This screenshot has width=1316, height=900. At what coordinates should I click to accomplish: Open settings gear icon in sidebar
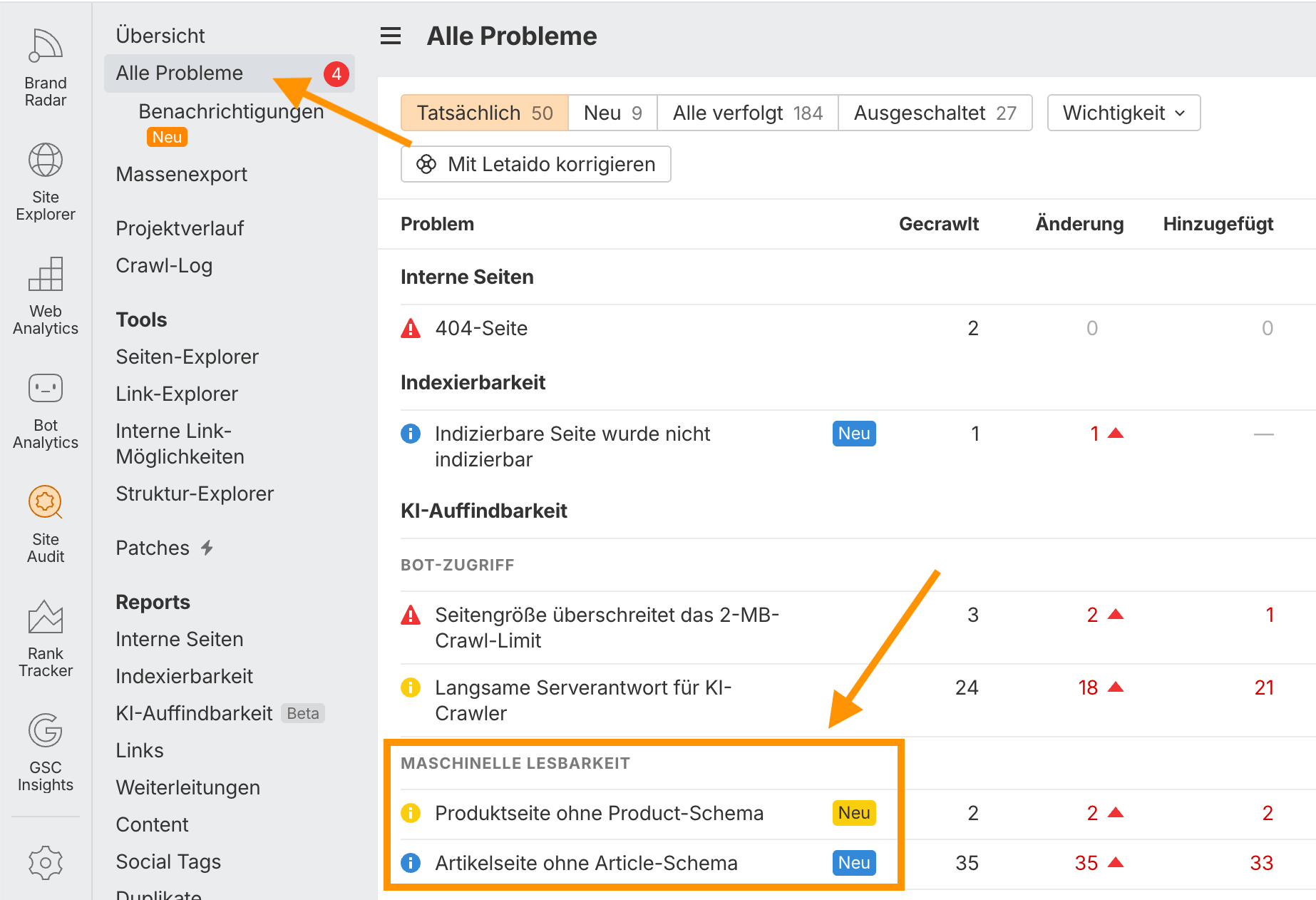tap(46, 863)
